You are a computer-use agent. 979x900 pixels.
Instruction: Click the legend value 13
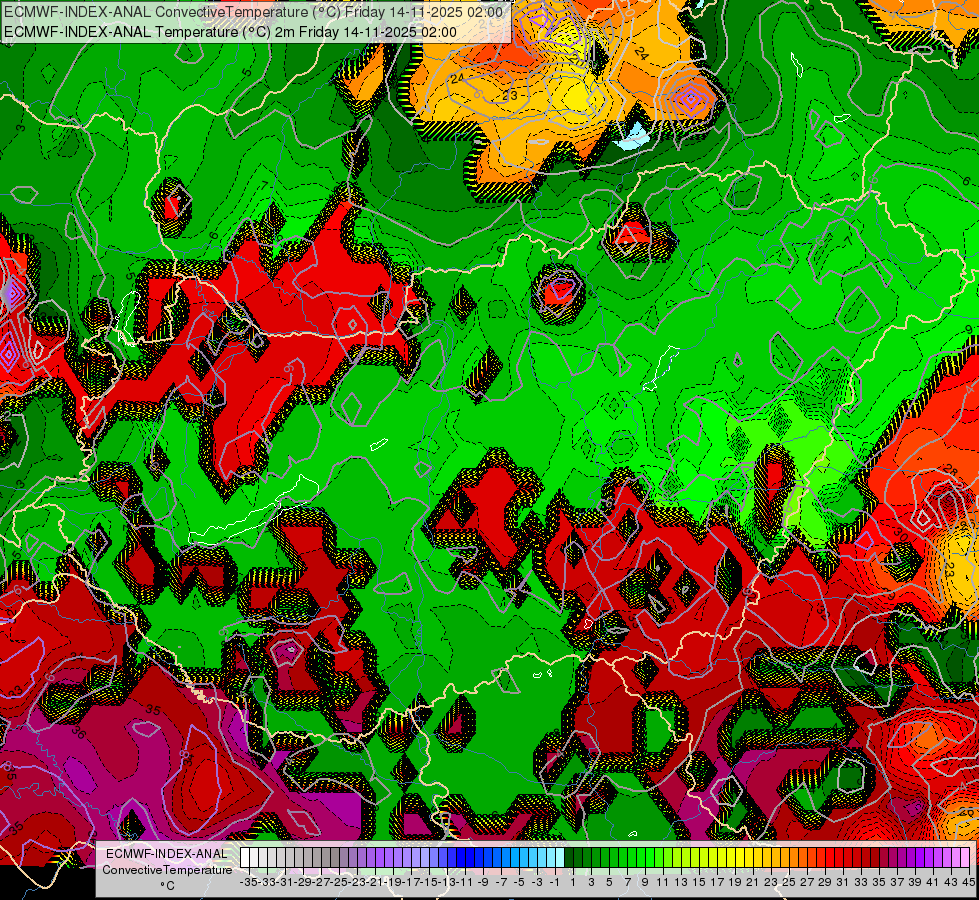[681, 883]
